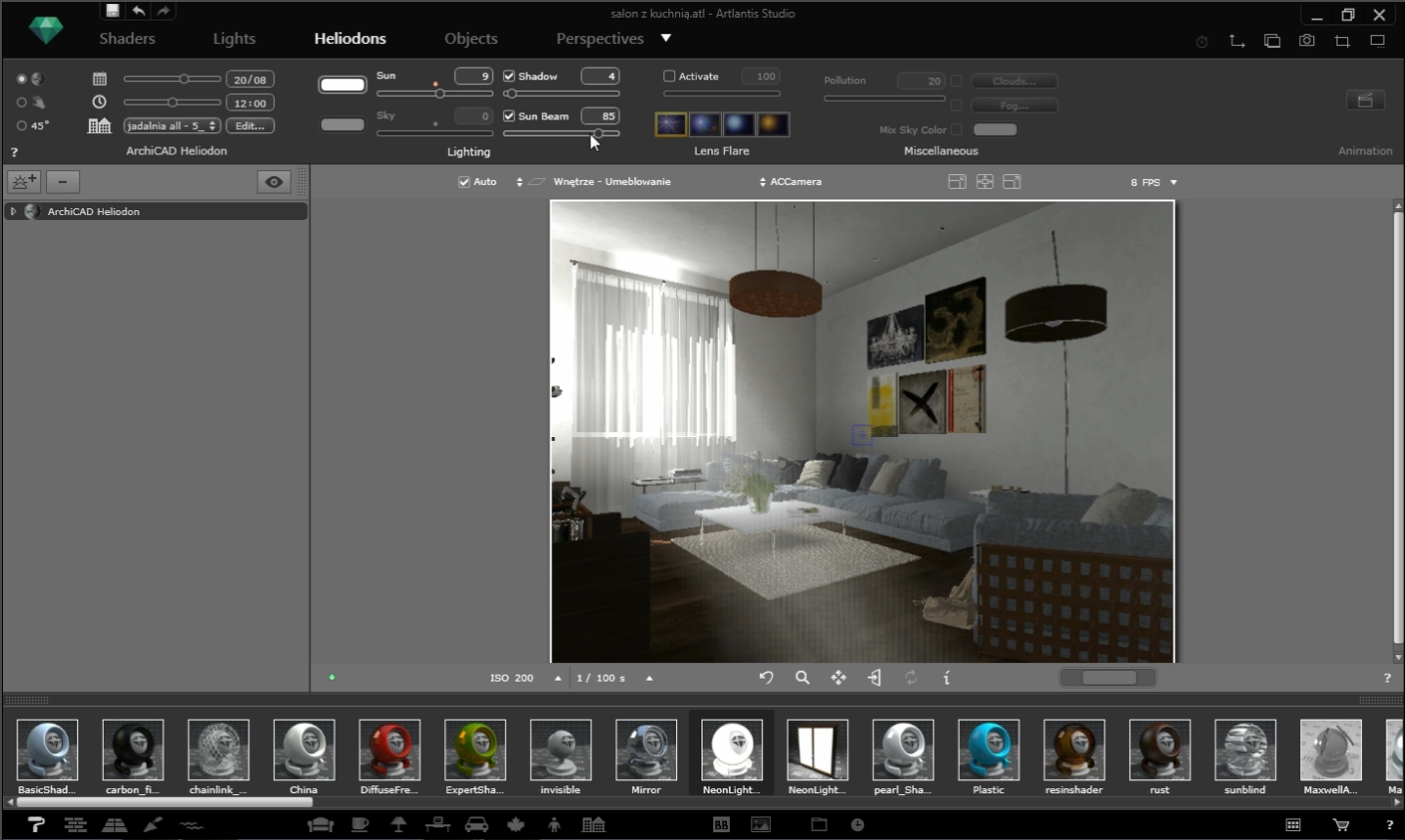Select the second heliodon mode radio button
1405x840 pixels.
[22, 102]
